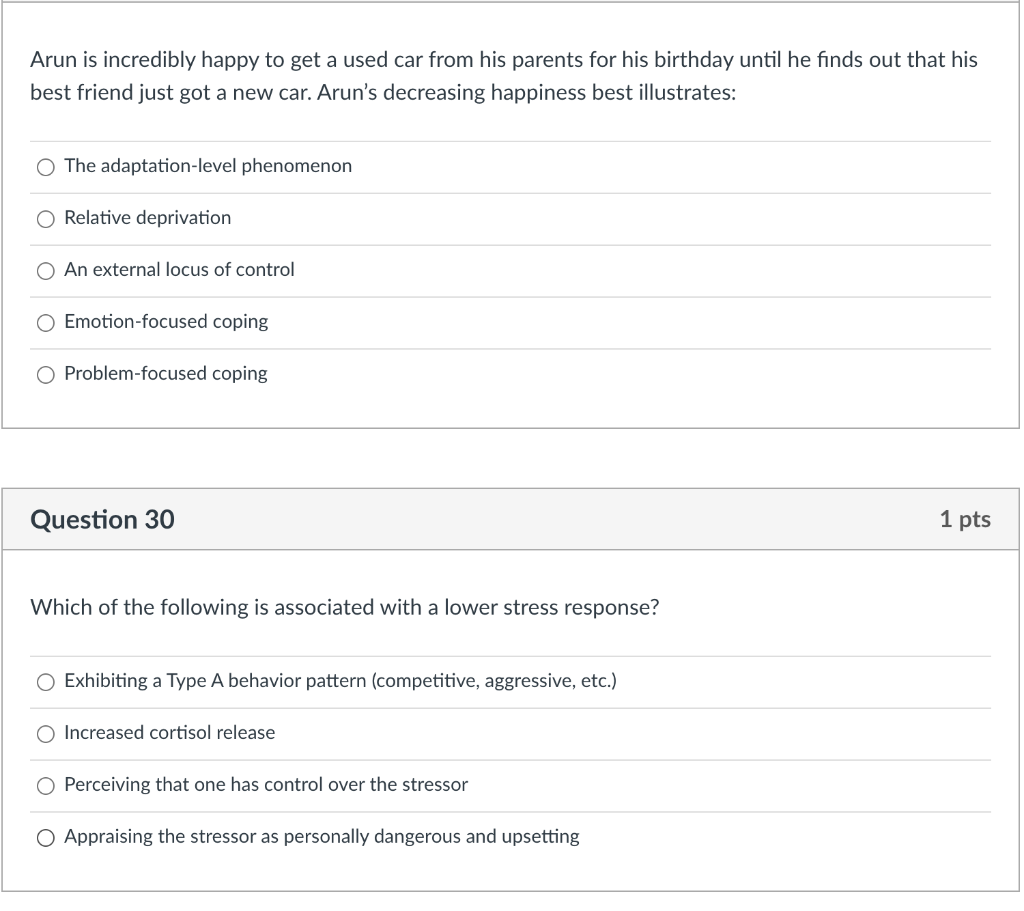Click the 'Problem-focused coping' answer label text
Viewport: 1024px width, 911px height.
pyautogui.click(x=166, y=374)
